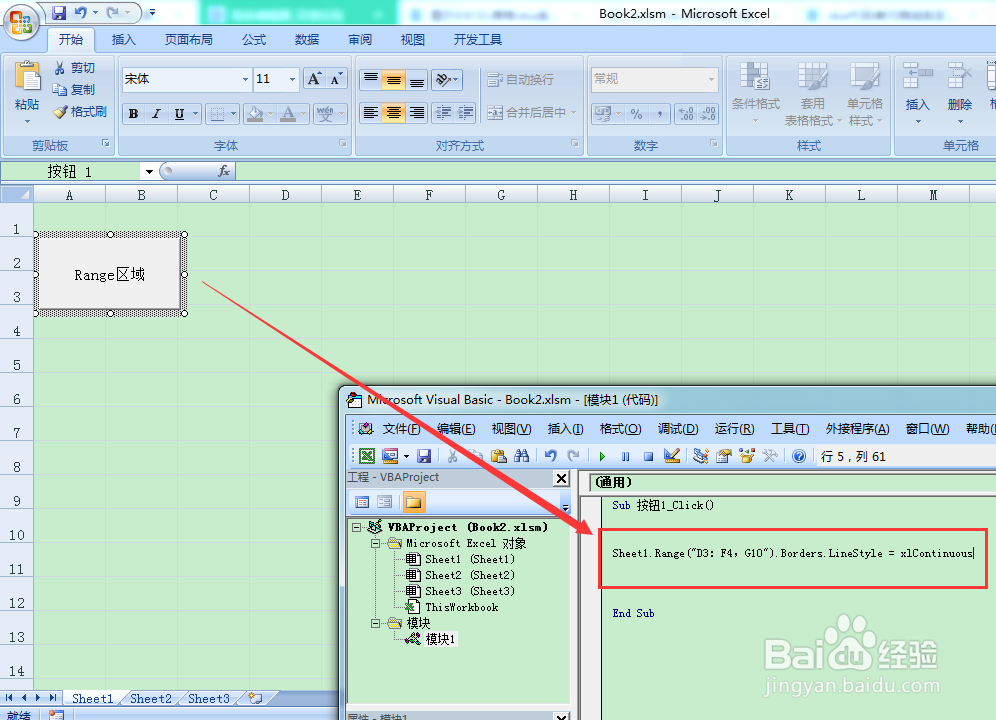This screenshot has width=996, height=720.
Task: Collapse the Microsoft Excel 对象 tree node
Action: 376,543
